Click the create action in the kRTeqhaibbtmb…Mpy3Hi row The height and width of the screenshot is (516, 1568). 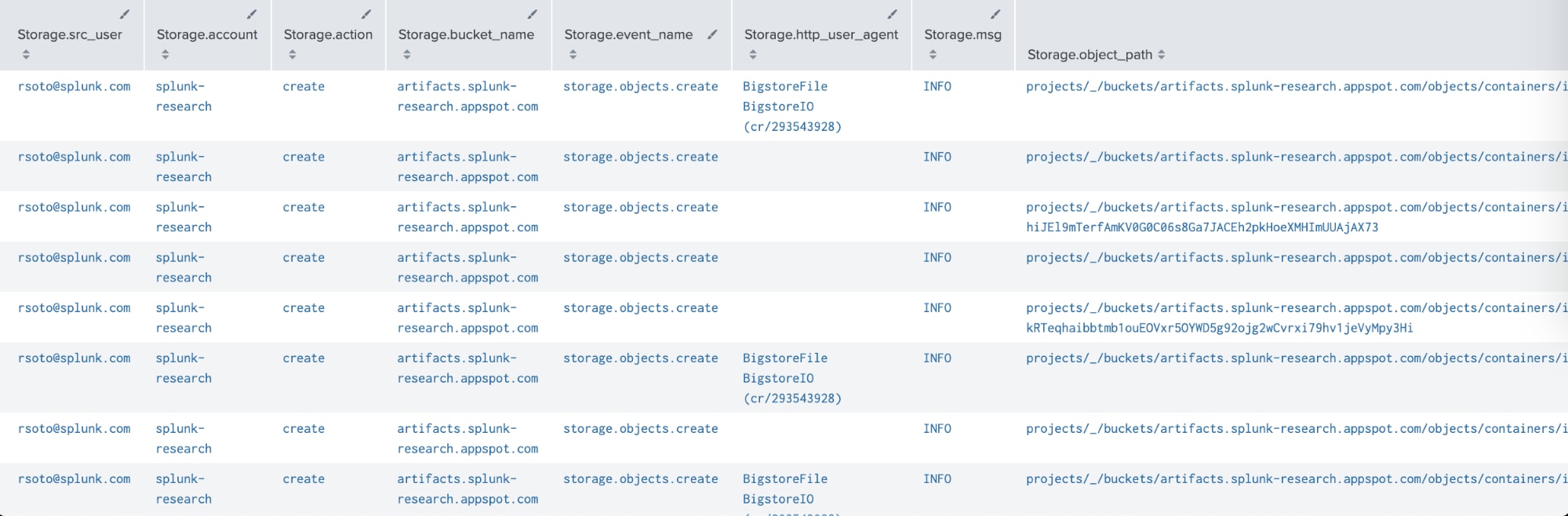304,307
